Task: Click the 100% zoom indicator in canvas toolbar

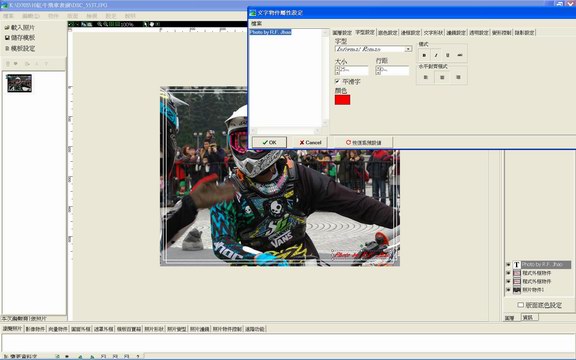Action: [127, 24]
